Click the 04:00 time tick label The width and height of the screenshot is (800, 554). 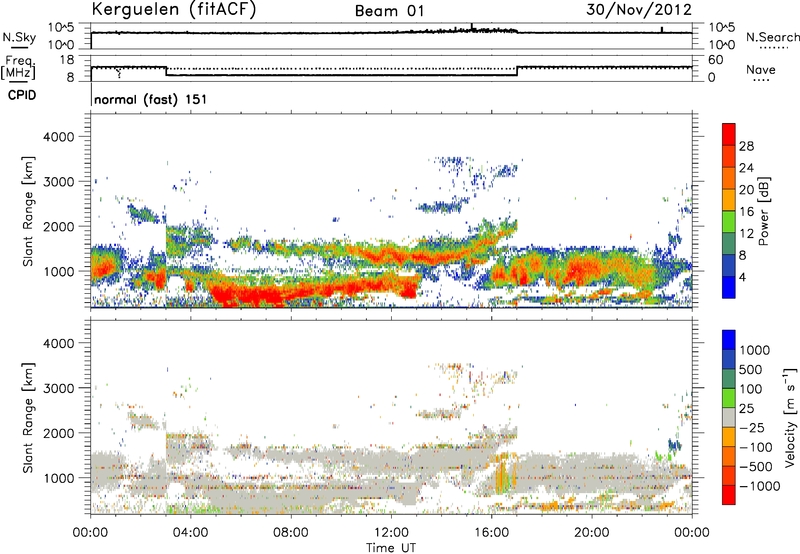tap(190, 533)
